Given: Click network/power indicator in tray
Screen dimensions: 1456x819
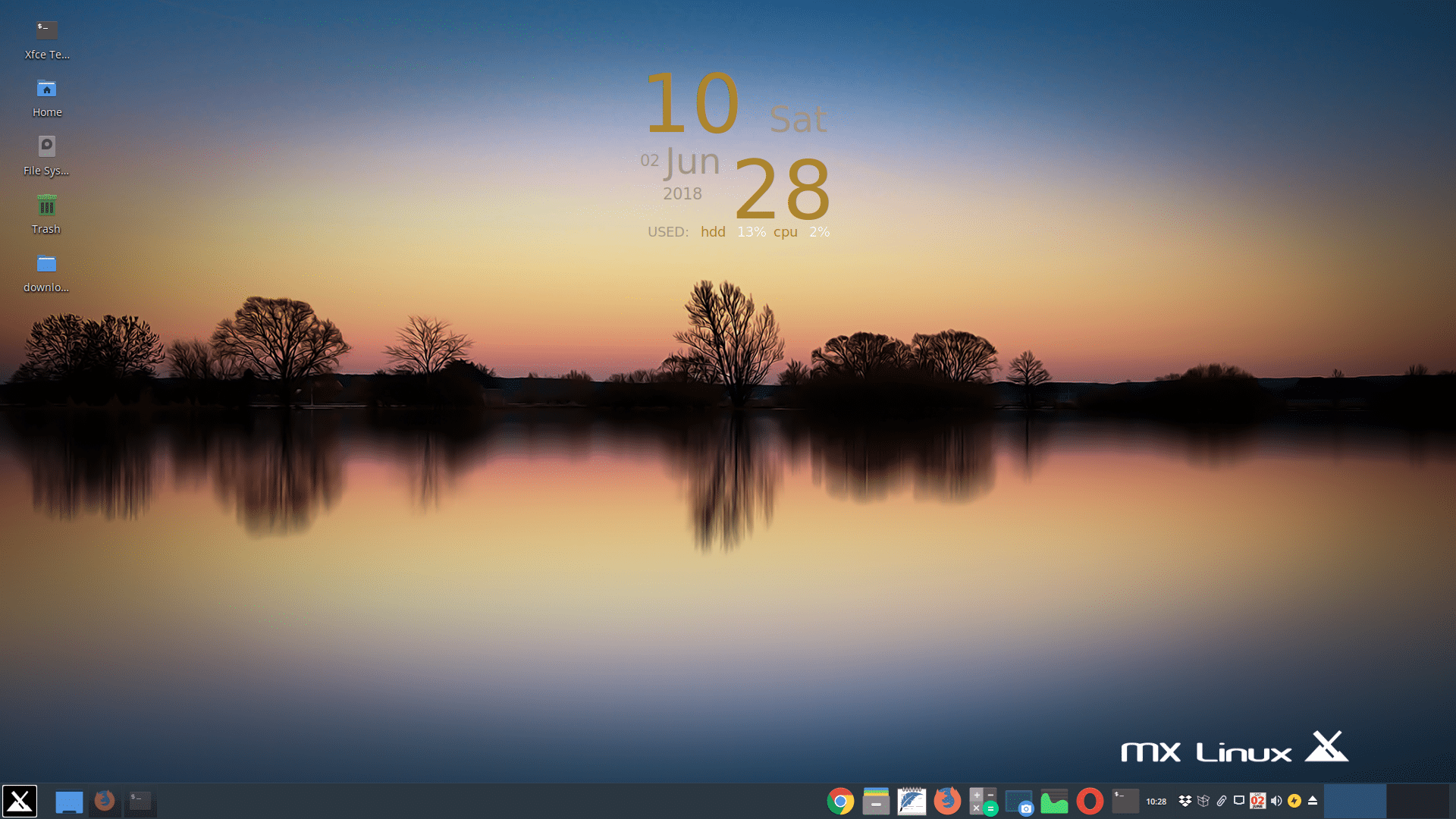Looking at the screenshot, I should click(x=1294, y=800).
